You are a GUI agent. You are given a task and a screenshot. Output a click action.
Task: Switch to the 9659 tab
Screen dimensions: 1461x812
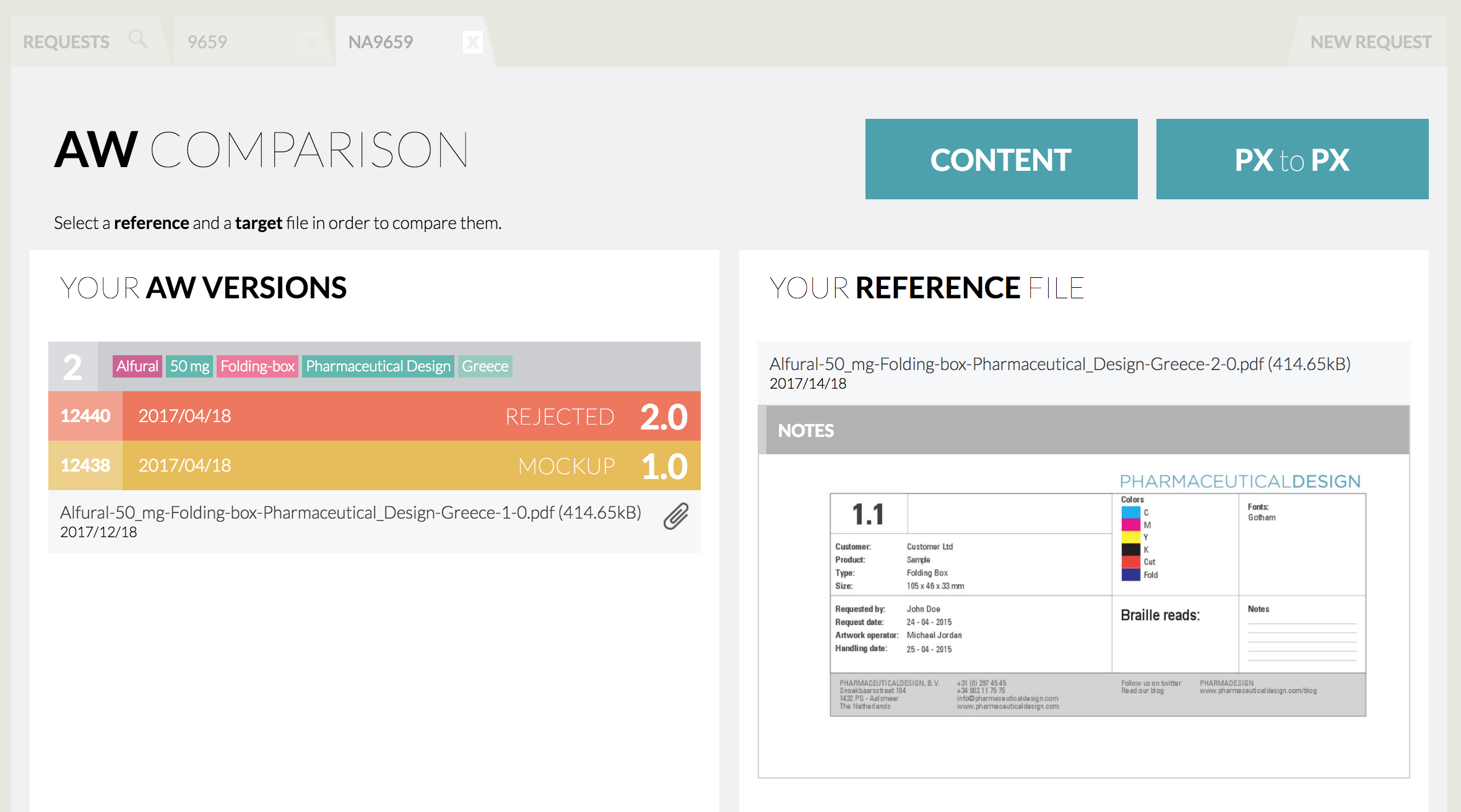[x=208, y=42]
